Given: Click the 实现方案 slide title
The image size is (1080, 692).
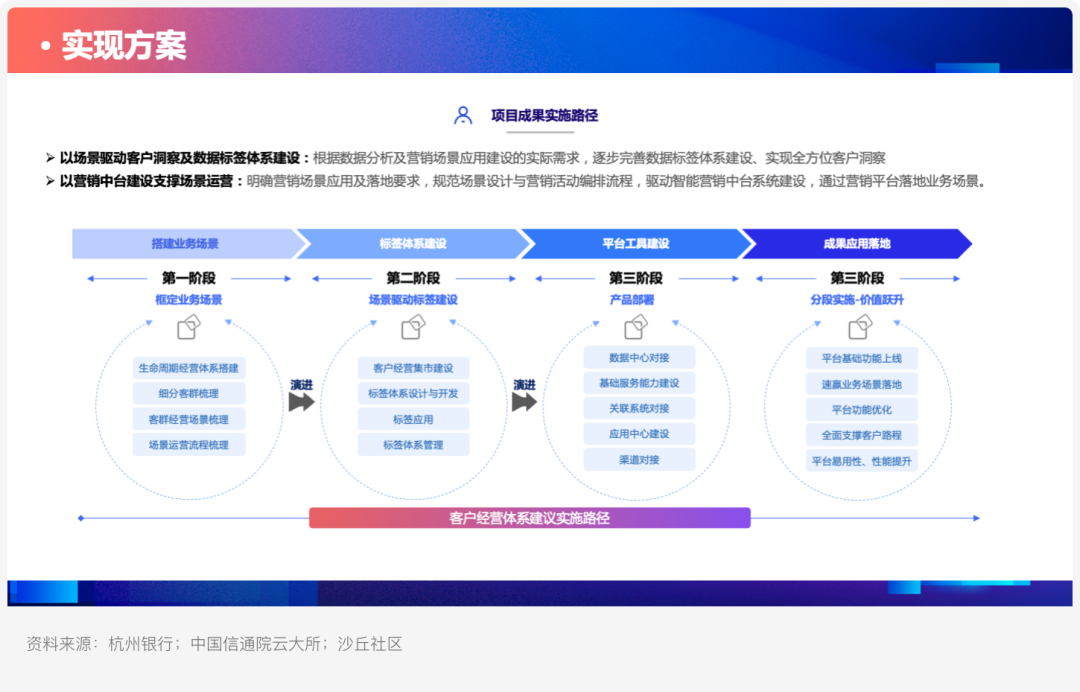Looking at the screenshot, I should pyautogui.click(x=124, y=45).
